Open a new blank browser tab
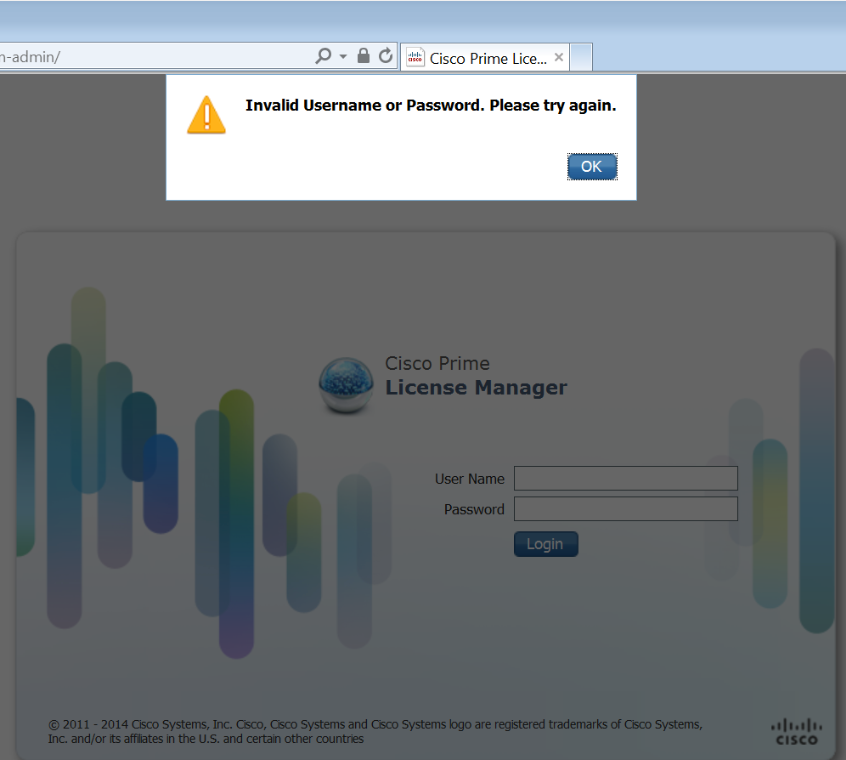846x760 pixels. (x=581, y=57)
